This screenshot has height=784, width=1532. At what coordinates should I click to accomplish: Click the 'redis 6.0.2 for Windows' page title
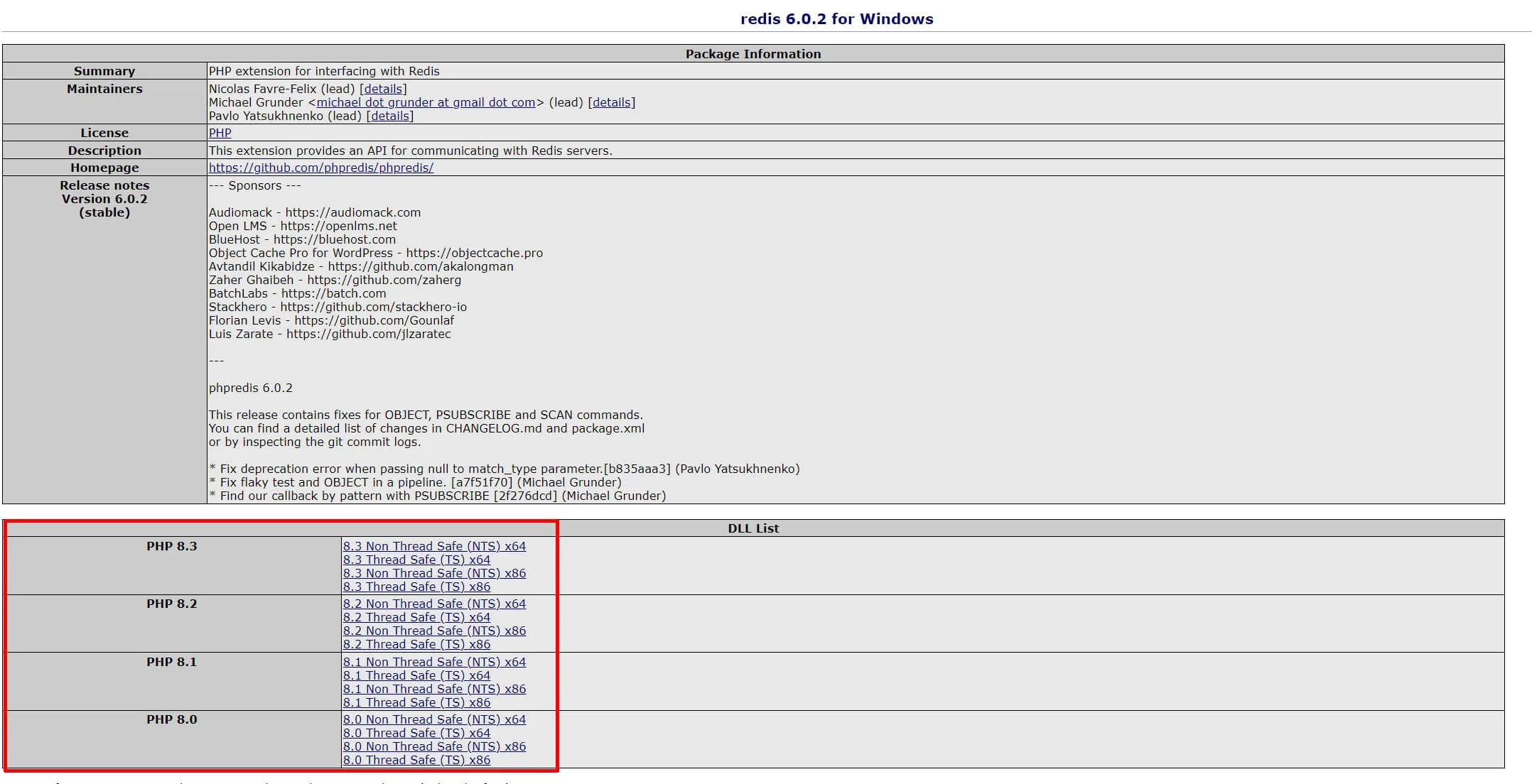pos(837,19)
